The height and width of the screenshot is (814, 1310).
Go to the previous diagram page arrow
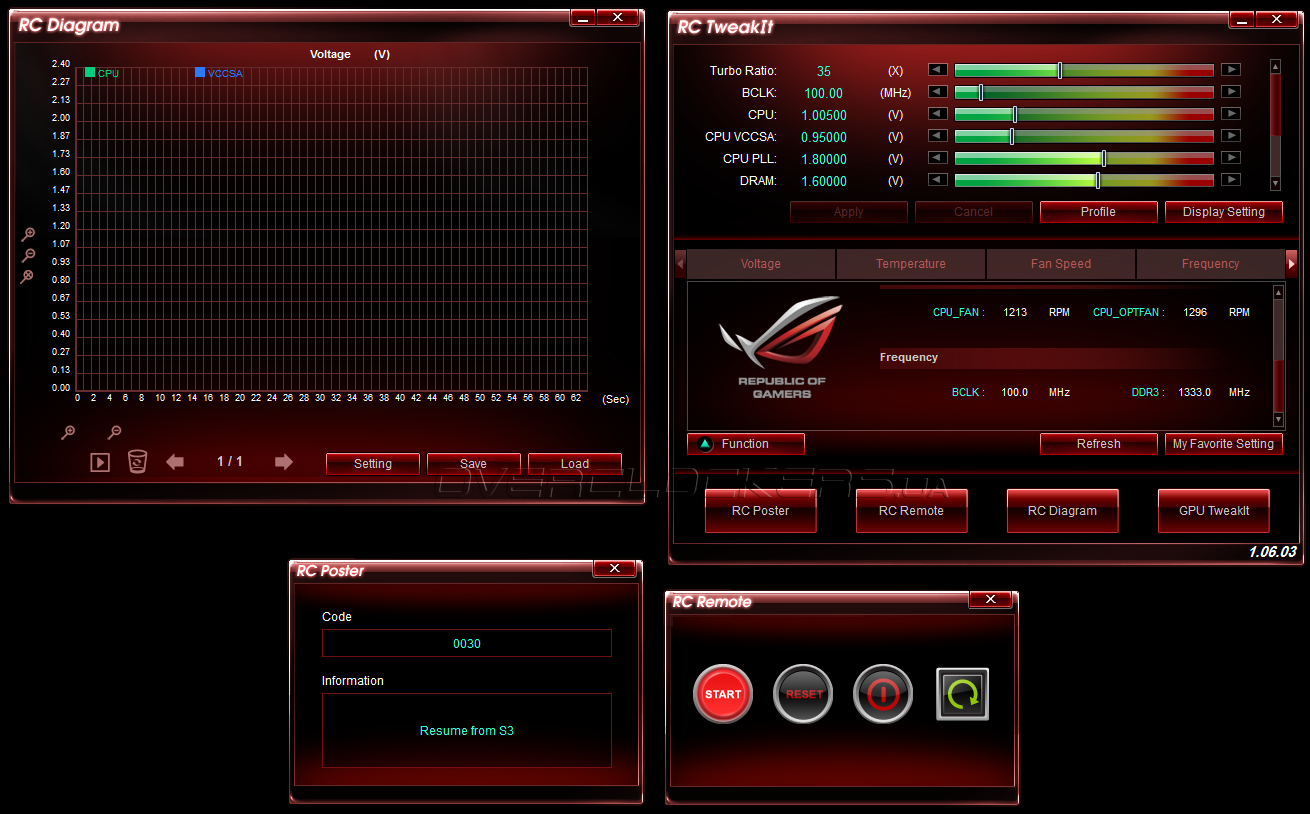click(x=175, y=462)
